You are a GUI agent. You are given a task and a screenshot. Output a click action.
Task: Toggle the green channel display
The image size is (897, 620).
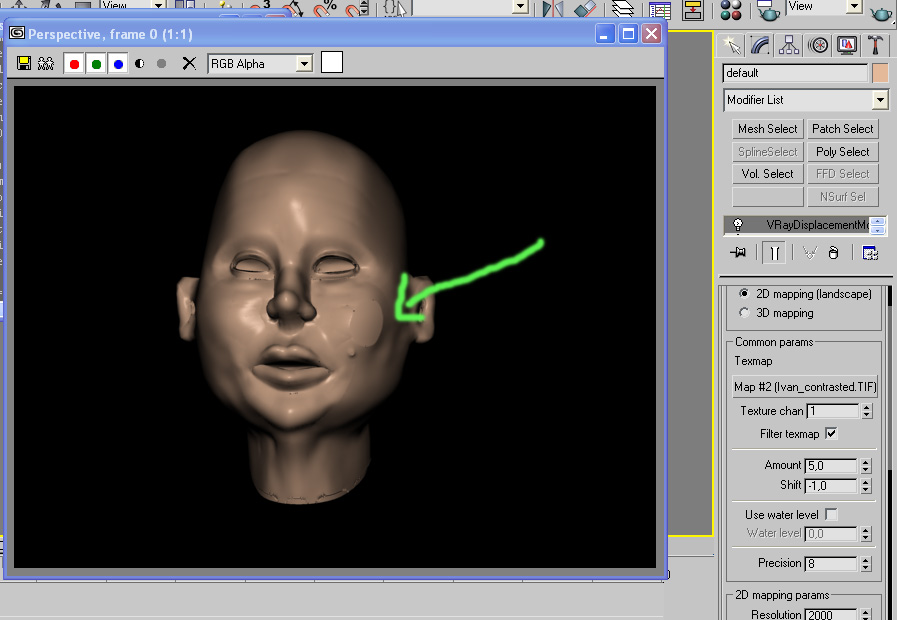[x=96, y=64]
